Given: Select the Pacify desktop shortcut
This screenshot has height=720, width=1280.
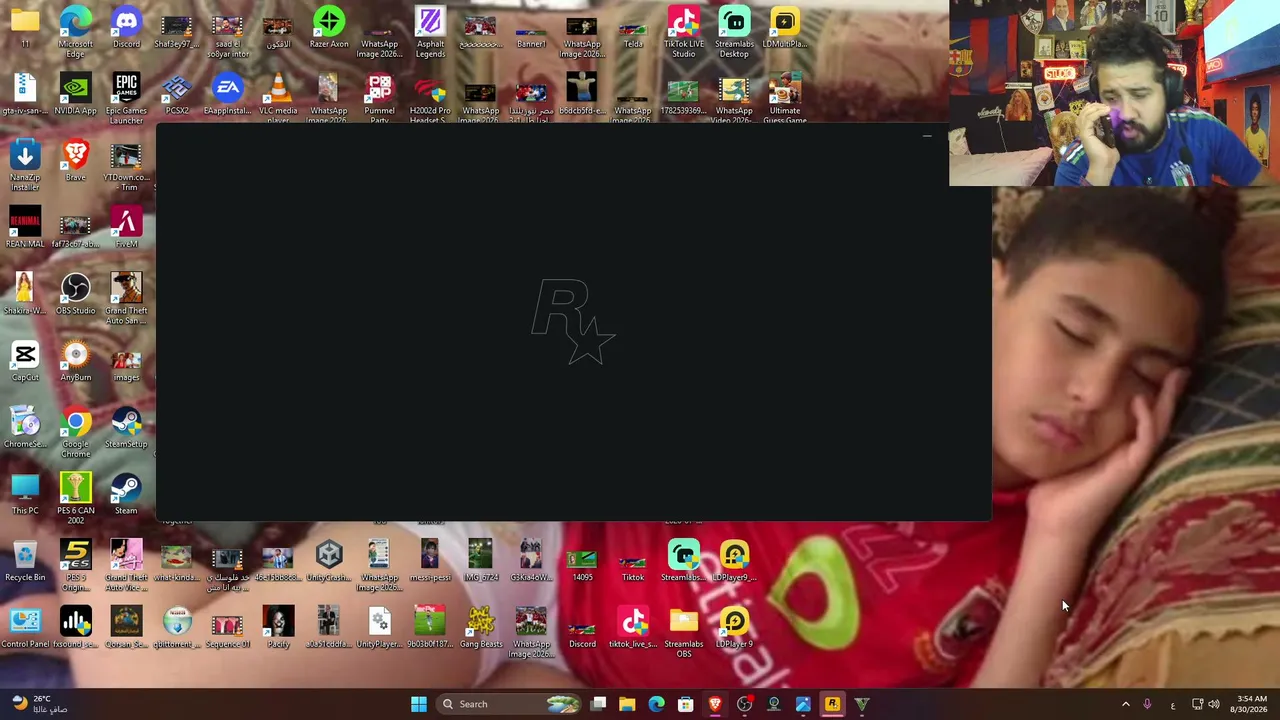Looking at the screenshot, I should 278,628.
